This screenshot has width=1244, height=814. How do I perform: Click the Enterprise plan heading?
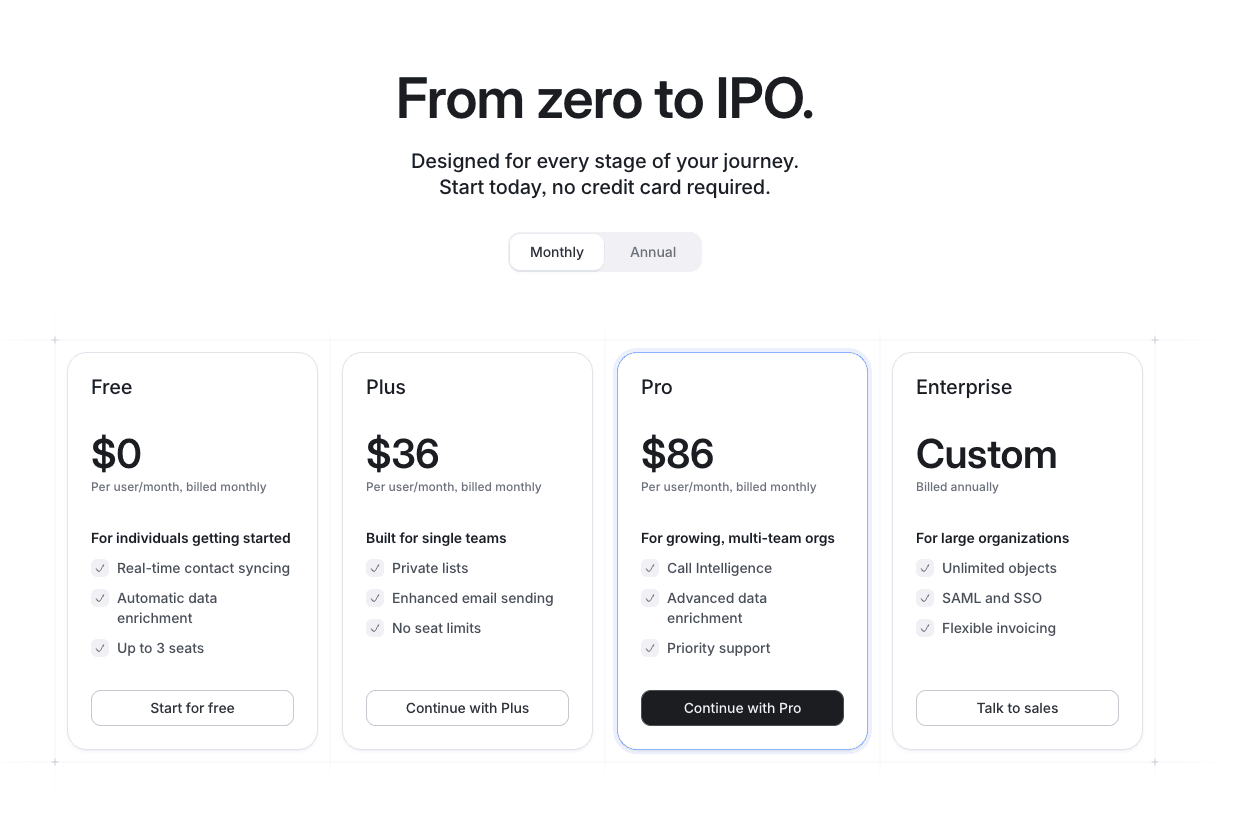point(964,387)
